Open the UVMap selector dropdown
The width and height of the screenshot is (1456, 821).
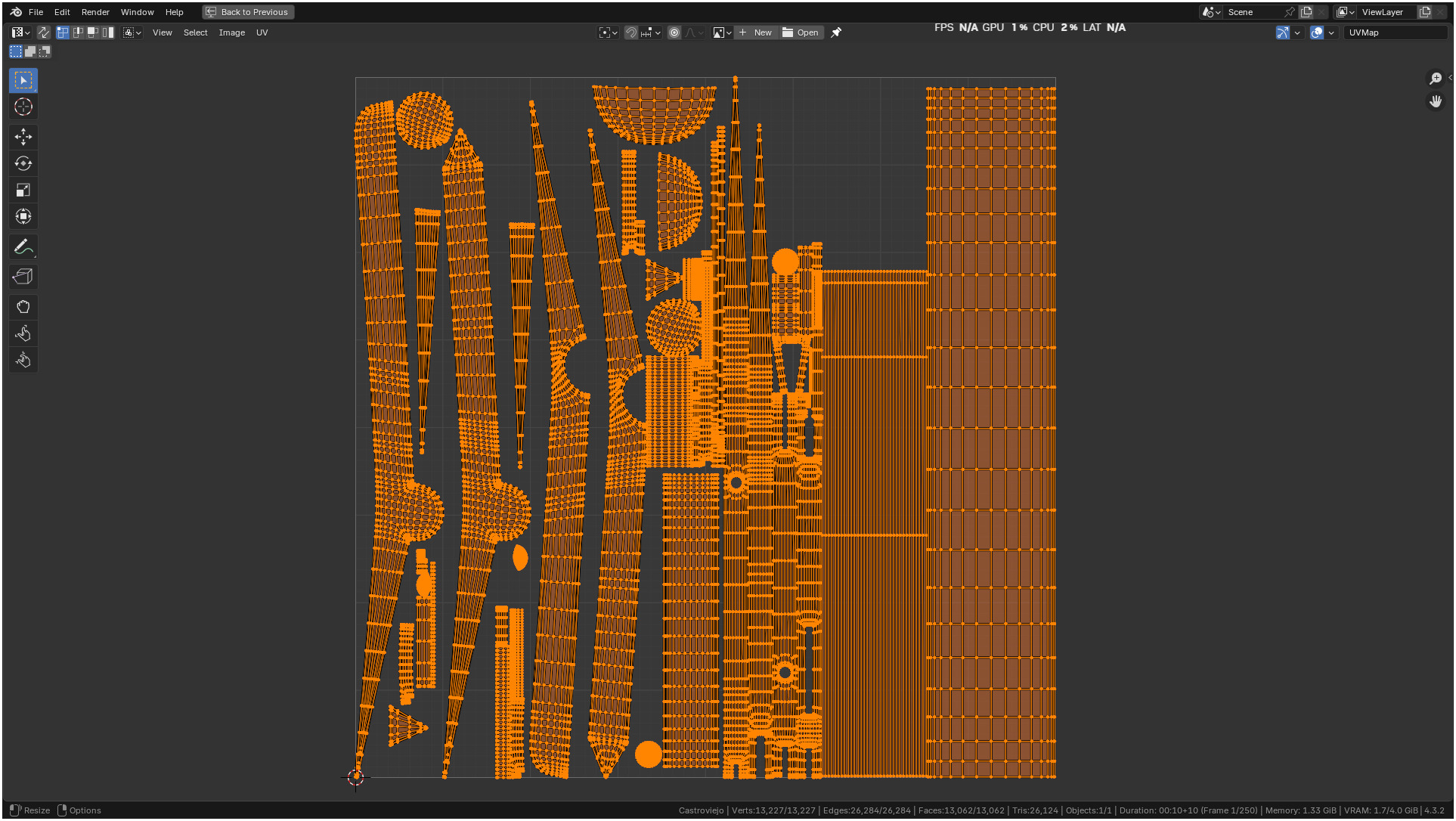1395,33
